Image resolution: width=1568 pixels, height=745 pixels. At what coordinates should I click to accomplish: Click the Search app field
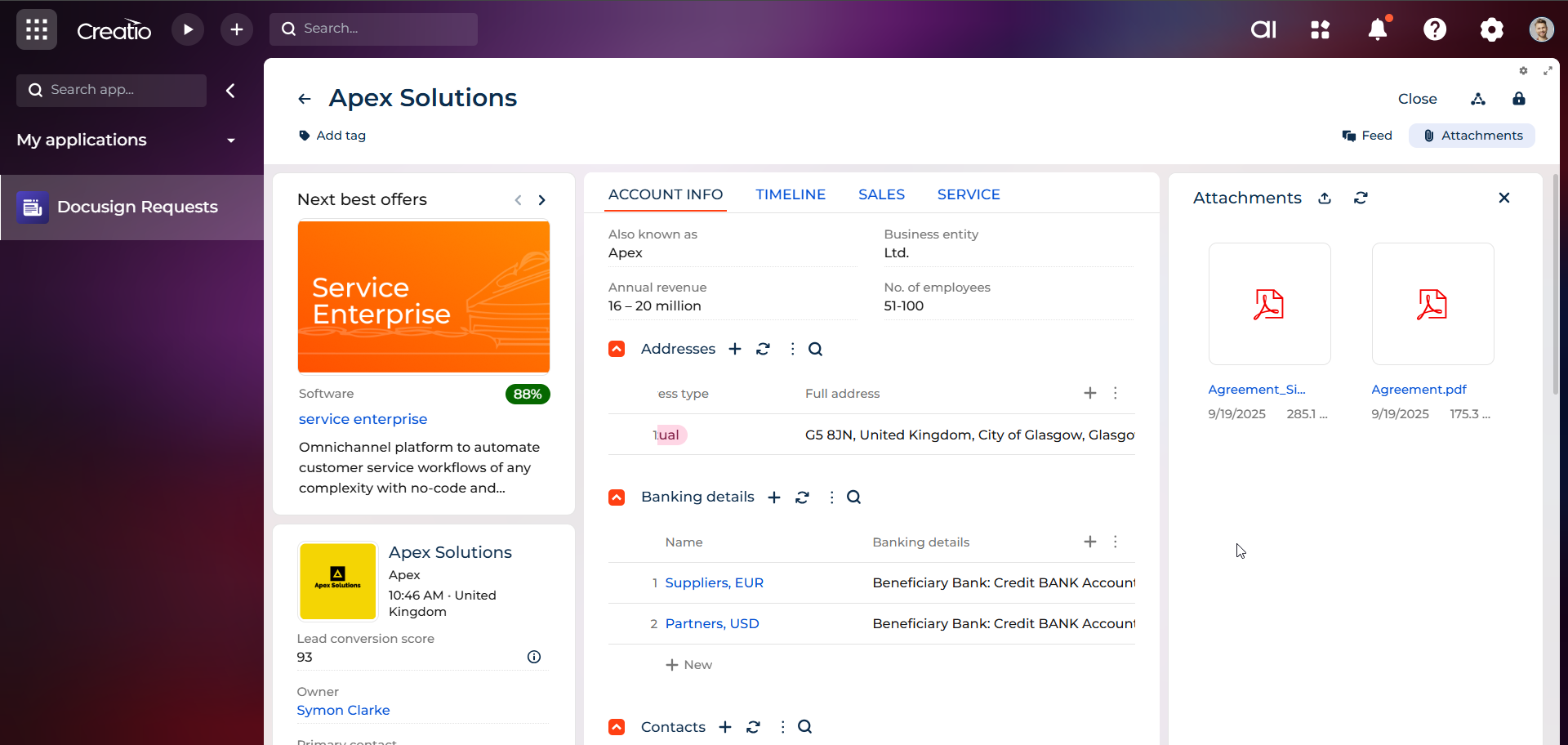(111, 91)
